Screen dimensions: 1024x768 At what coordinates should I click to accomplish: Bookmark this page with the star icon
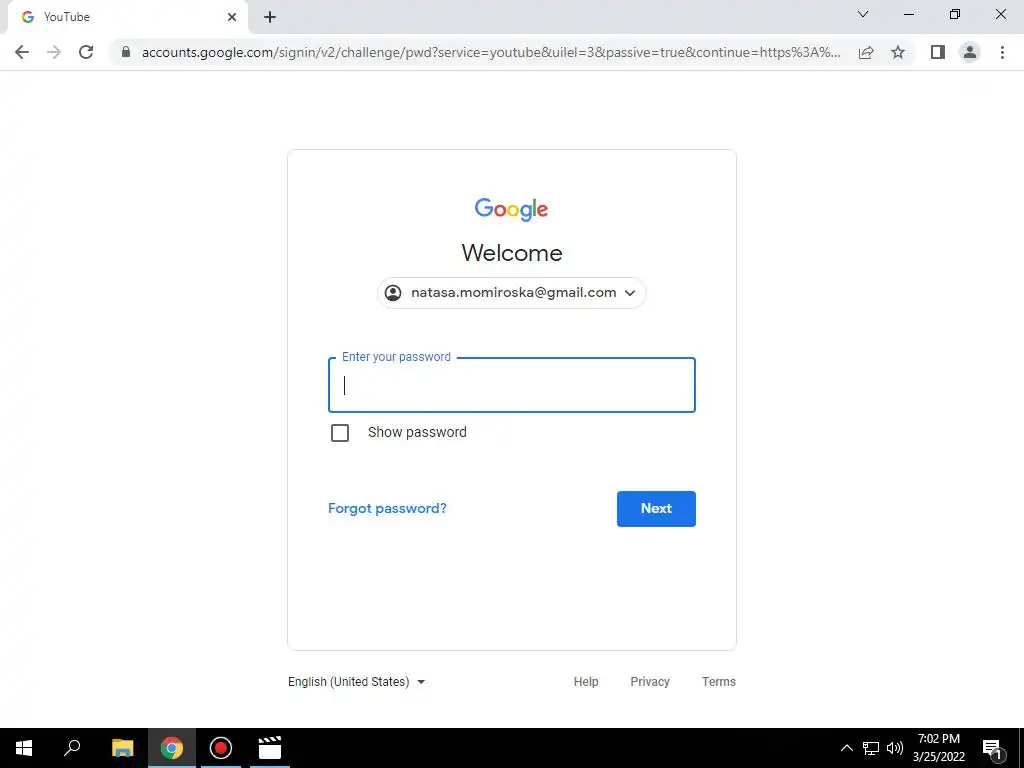[898, 52]
